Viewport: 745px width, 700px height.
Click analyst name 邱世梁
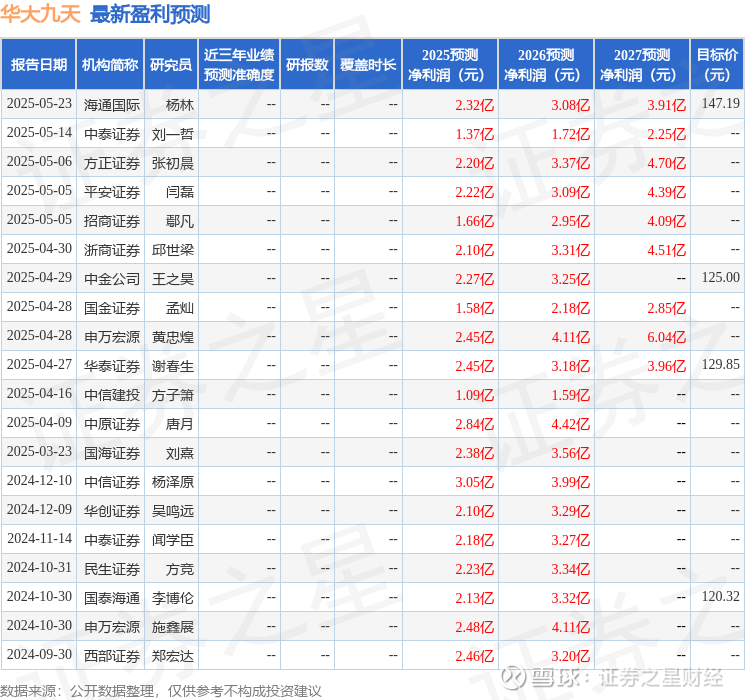172,250
